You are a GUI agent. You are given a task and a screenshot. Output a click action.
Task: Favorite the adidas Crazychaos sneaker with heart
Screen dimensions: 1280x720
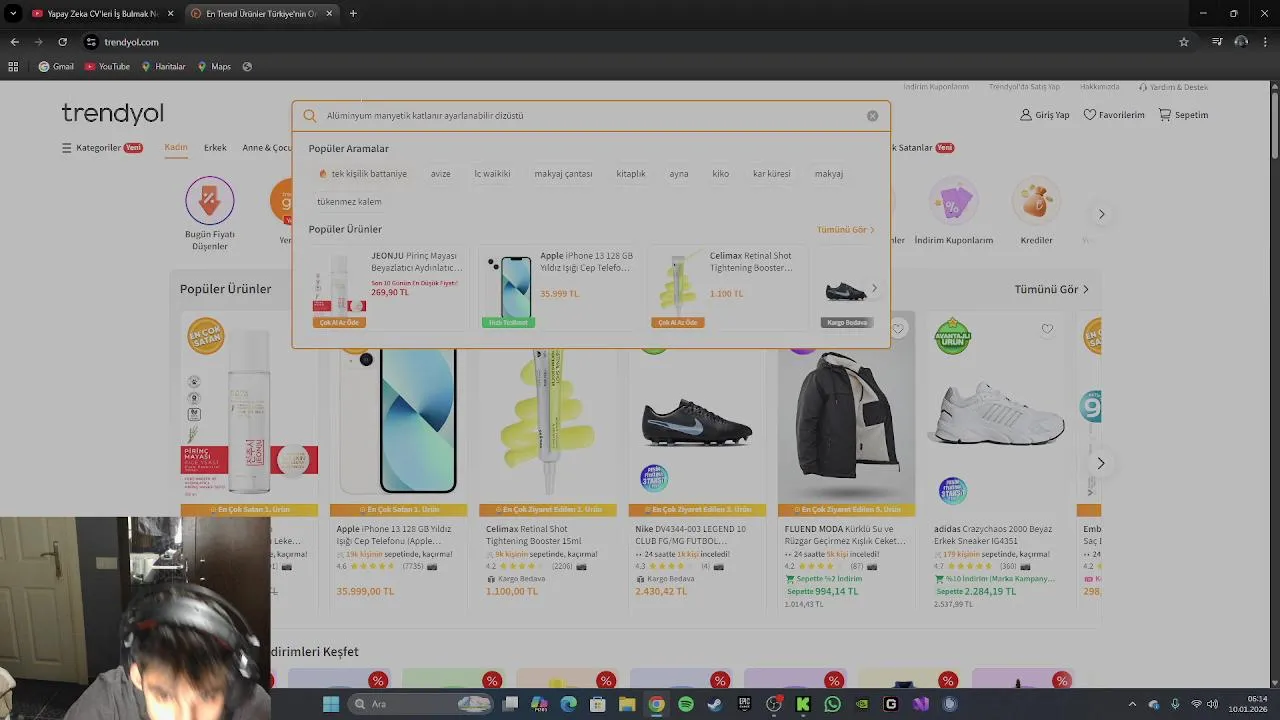(x=1047, y=329)
